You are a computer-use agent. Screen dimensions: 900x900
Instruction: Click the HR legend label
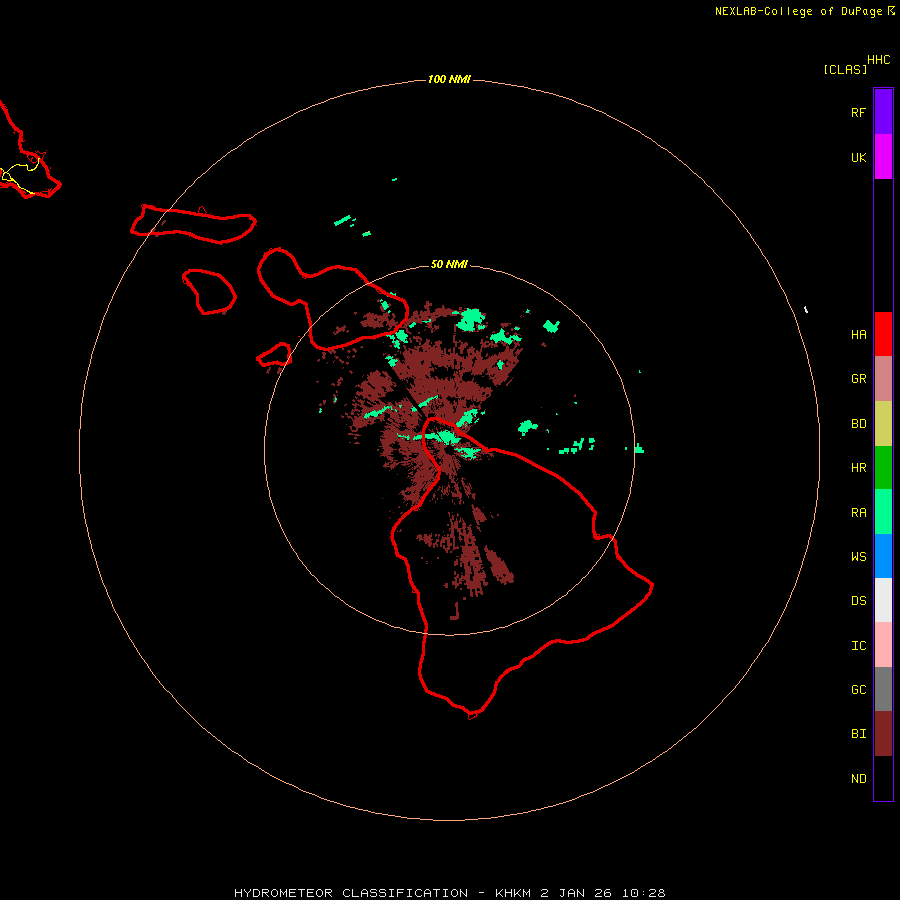(858, 468)
